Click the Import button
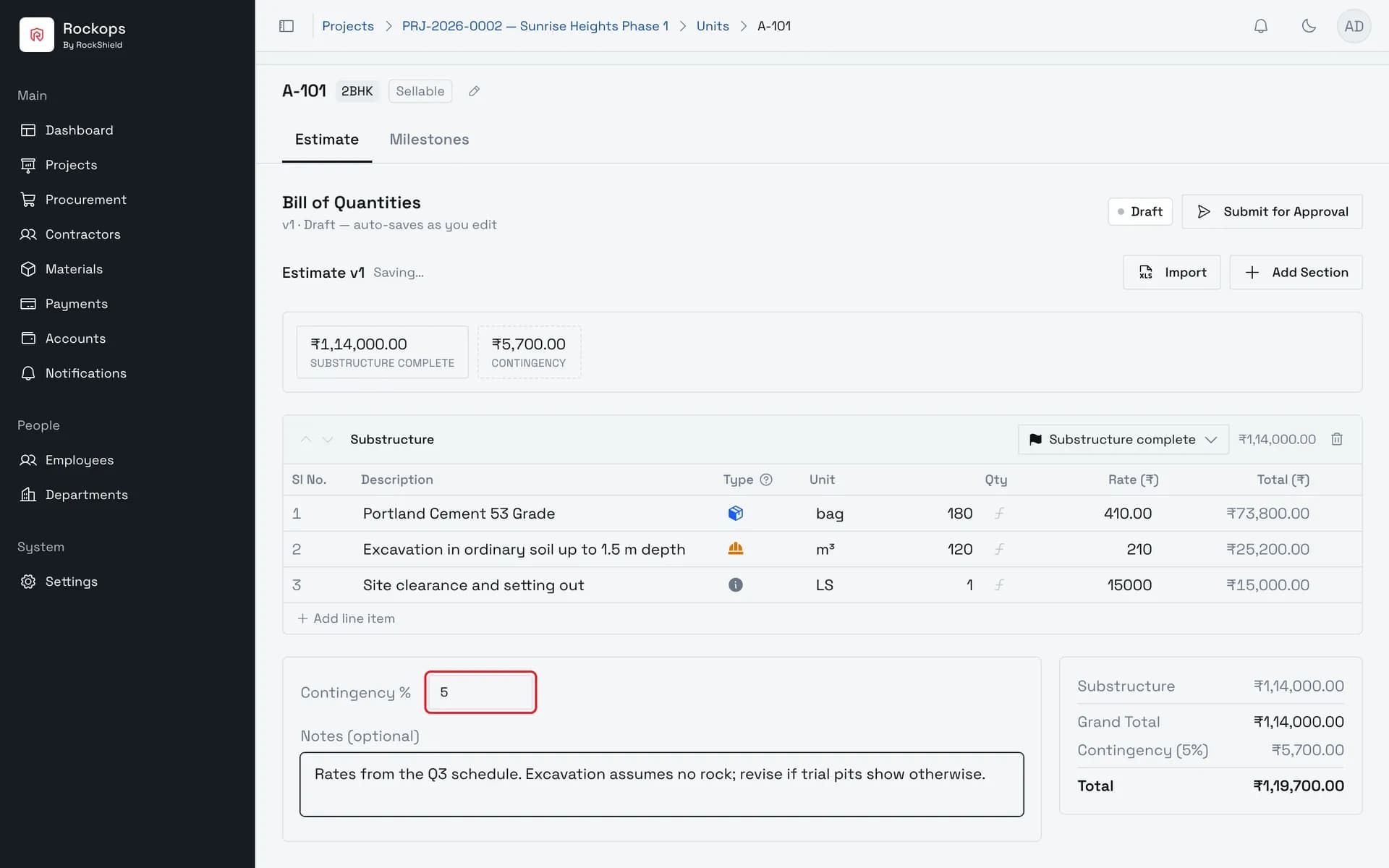The image size is (1389, 868). (1171, 272)
